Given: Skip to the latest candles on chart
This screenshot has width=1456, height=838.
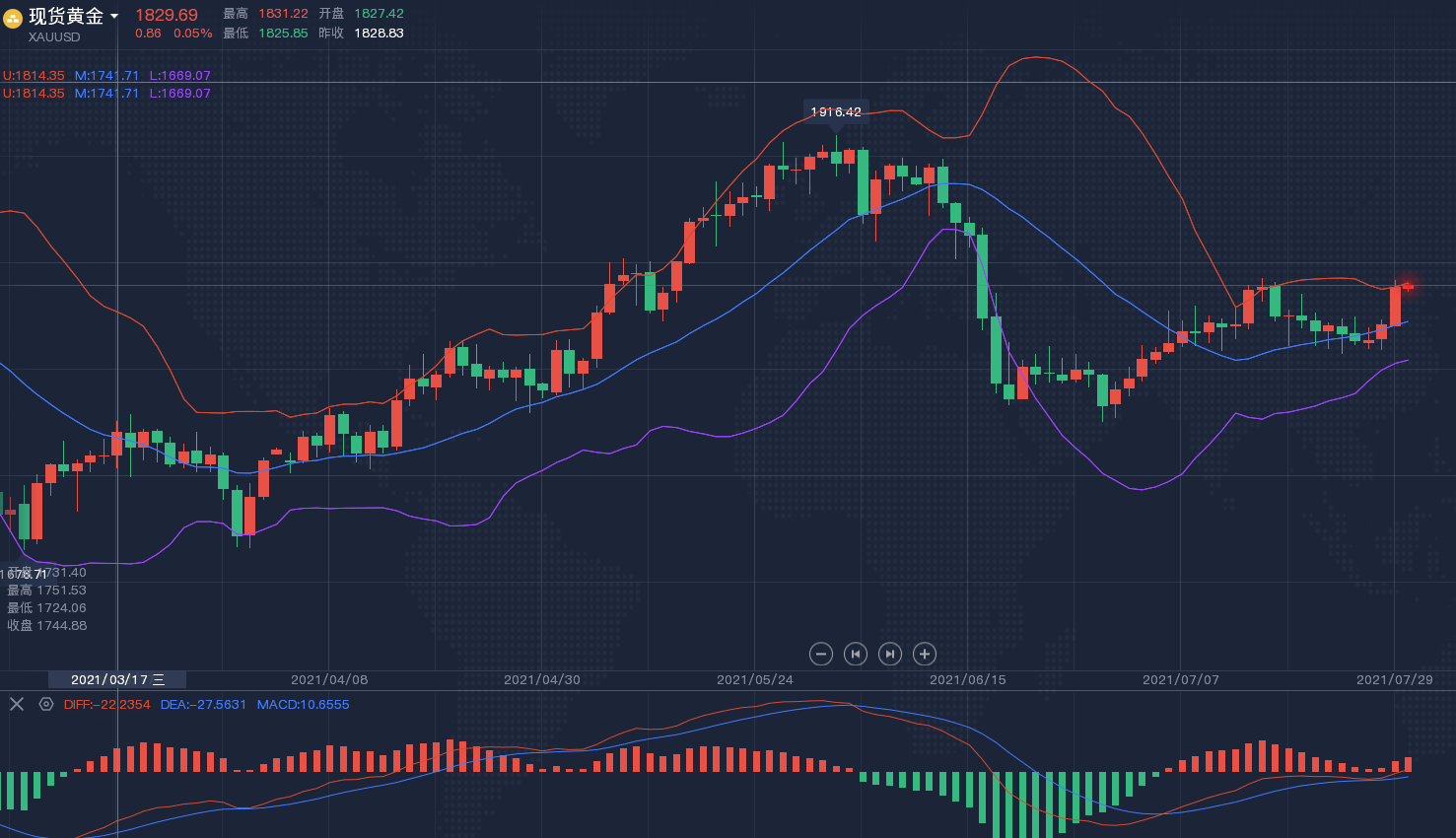Looking at the screenshot, I should pos(890,654).
